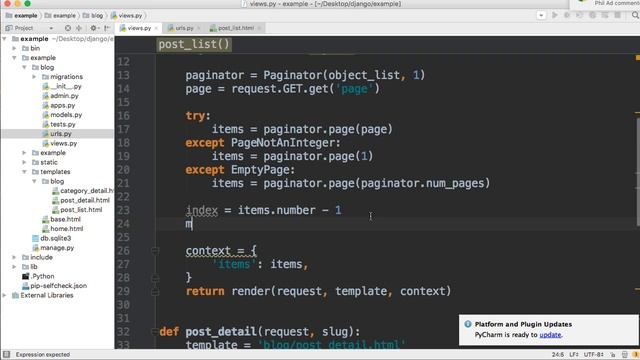Click scroll-from-source icon in Project panel
The height and width of the screenshot is (360, 640).
[68, 28]
